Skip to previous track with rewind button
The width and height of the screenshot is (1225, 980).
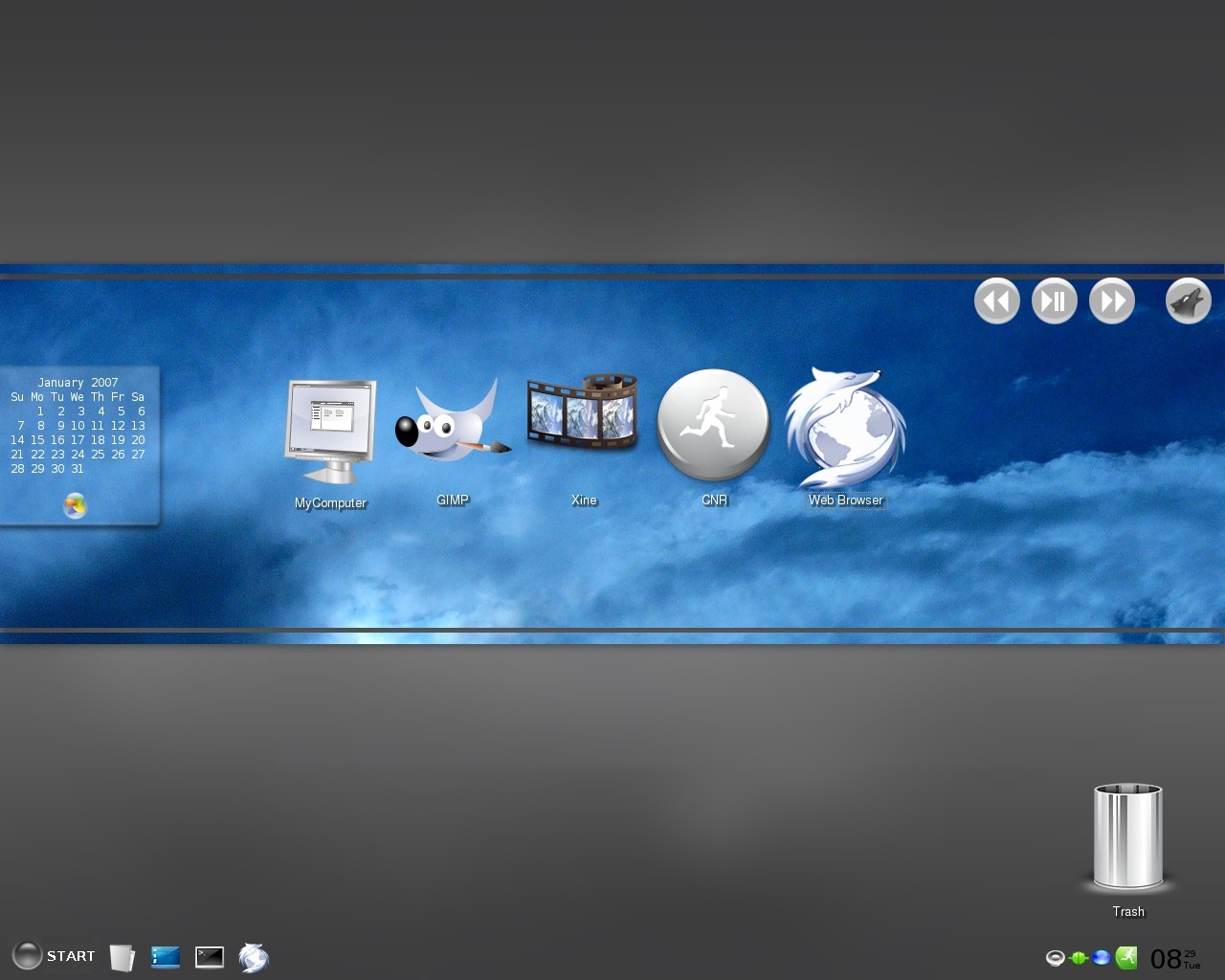[997, 301]
